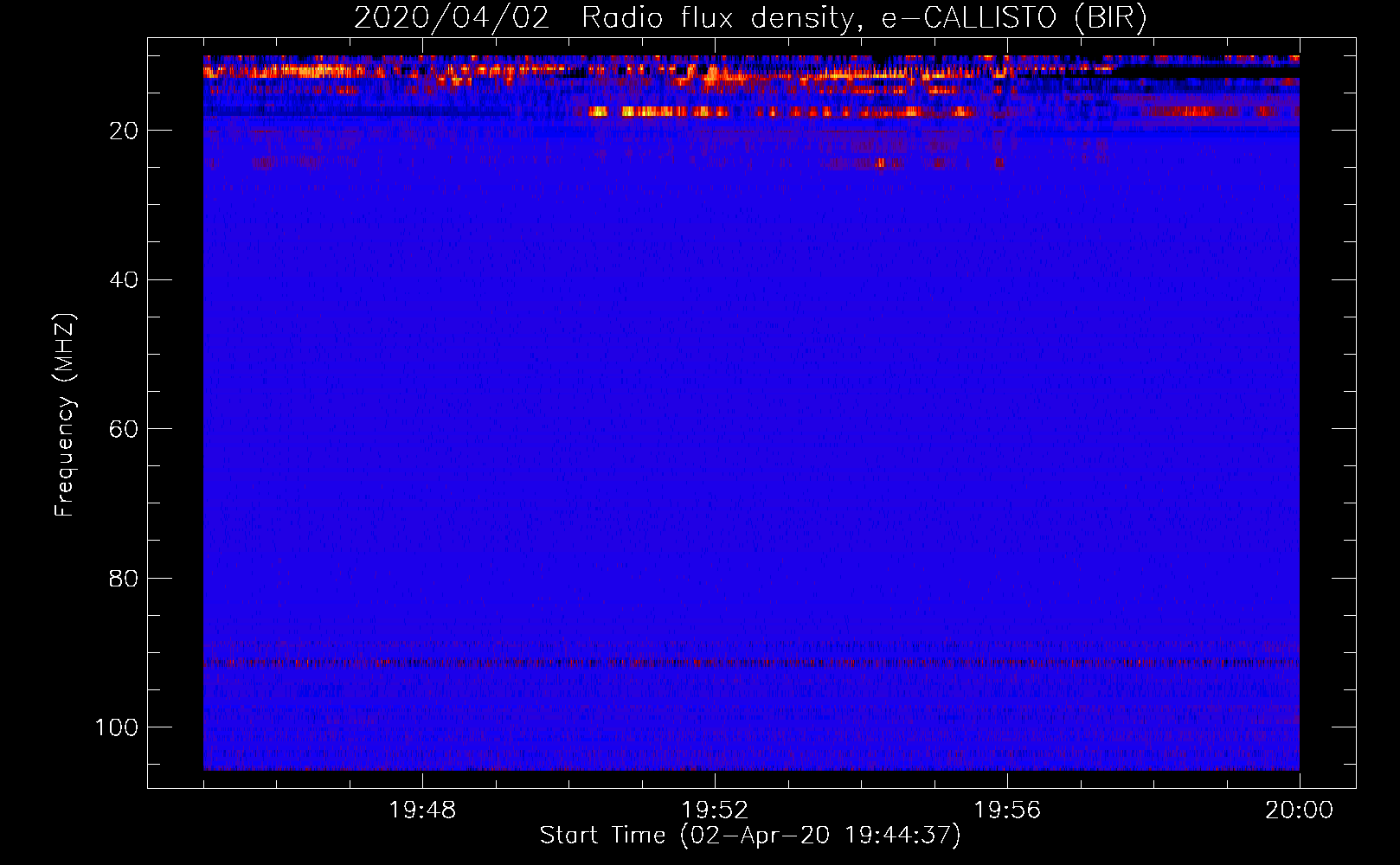Click the red interference line near 91 MHz
The height and width of the screenshot is (865, 1400).
(751, 663)
